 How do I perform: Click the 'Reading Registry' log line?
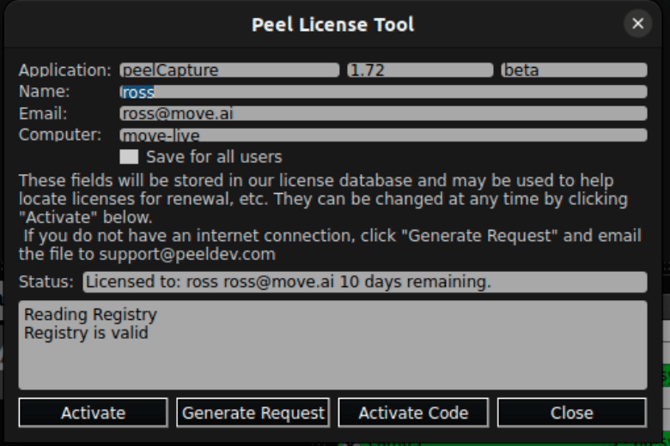(91, 314)
